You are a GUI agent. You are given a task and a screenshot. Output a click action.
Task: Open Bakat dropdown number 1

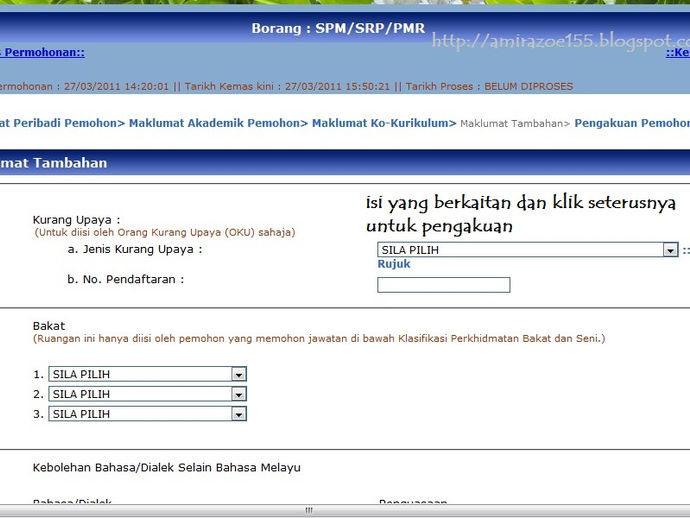coord(147,374)
